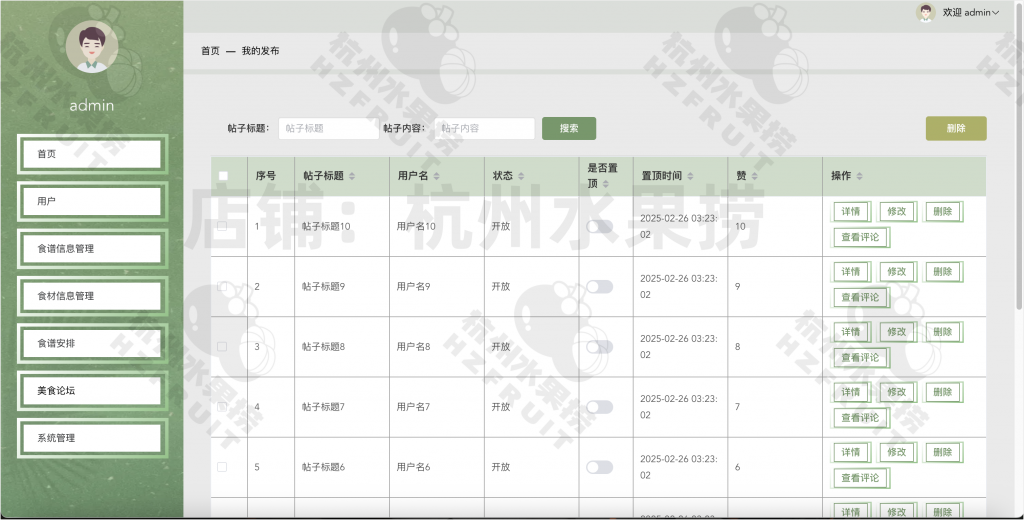Image resolution: width=1024 pixels, height=520 pixels.
Task: Click the 搜索 button
Action: (569, 129)
